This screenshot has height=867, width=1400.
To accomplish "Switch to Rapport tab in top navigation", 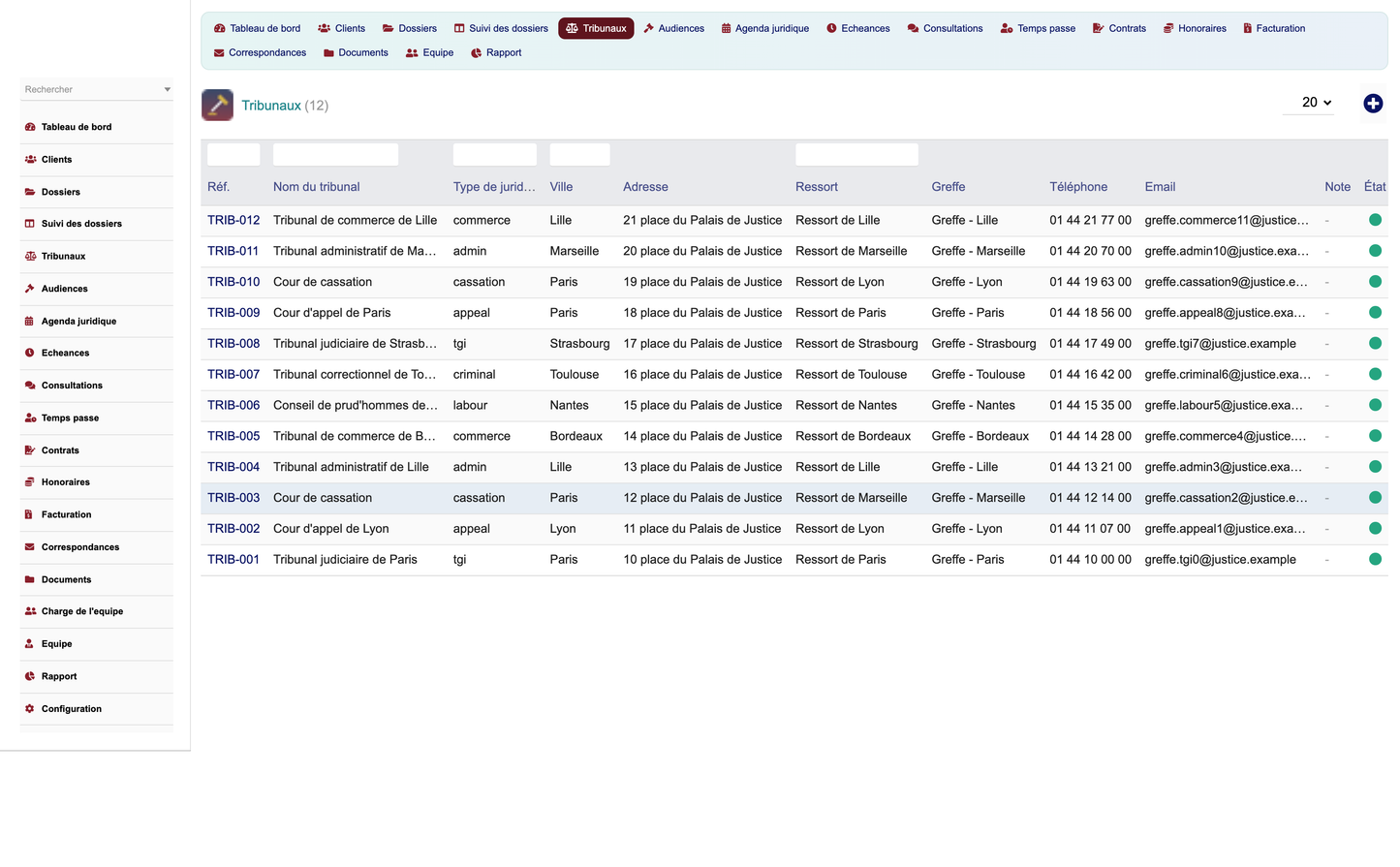I will click(x=495, y=52).
